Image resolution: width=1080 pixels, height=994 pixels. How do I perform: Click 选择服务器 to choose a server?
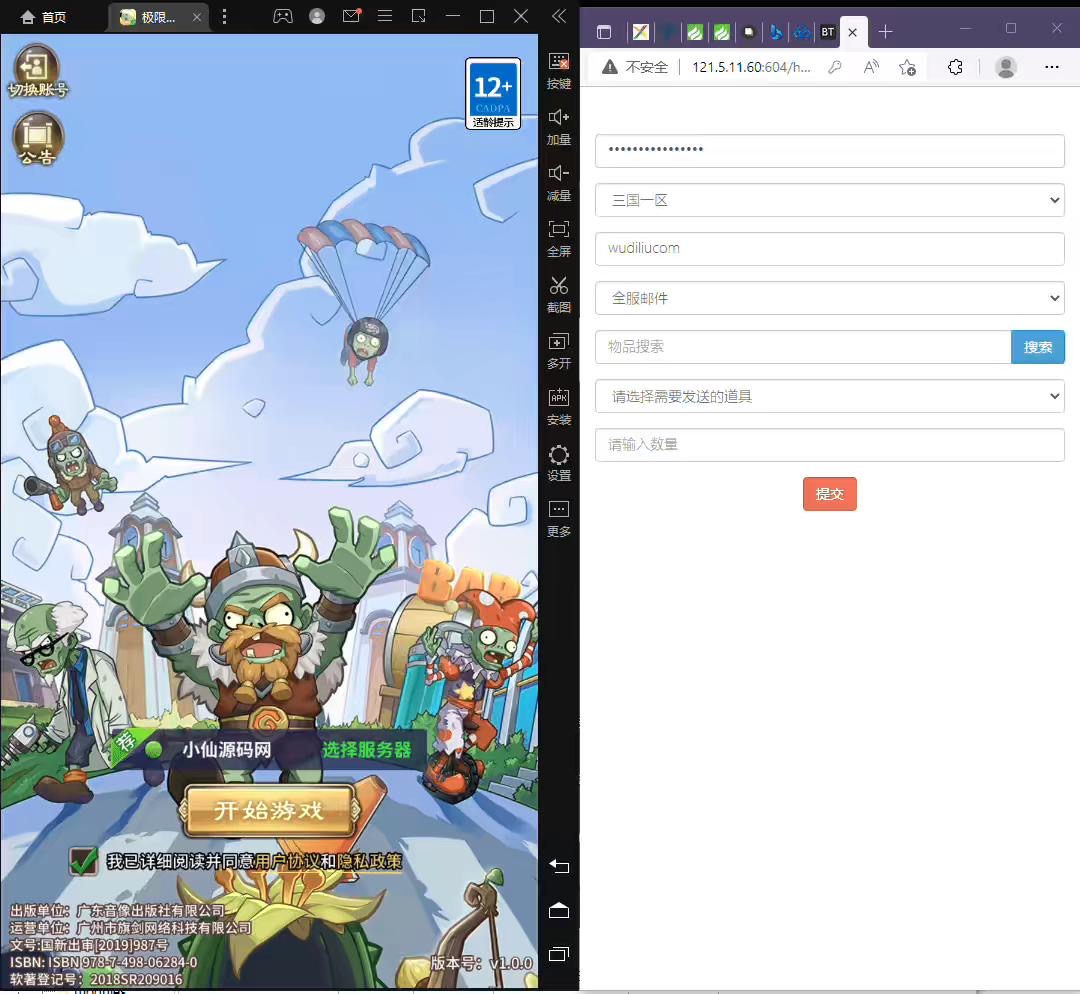[x=366, y=749]
